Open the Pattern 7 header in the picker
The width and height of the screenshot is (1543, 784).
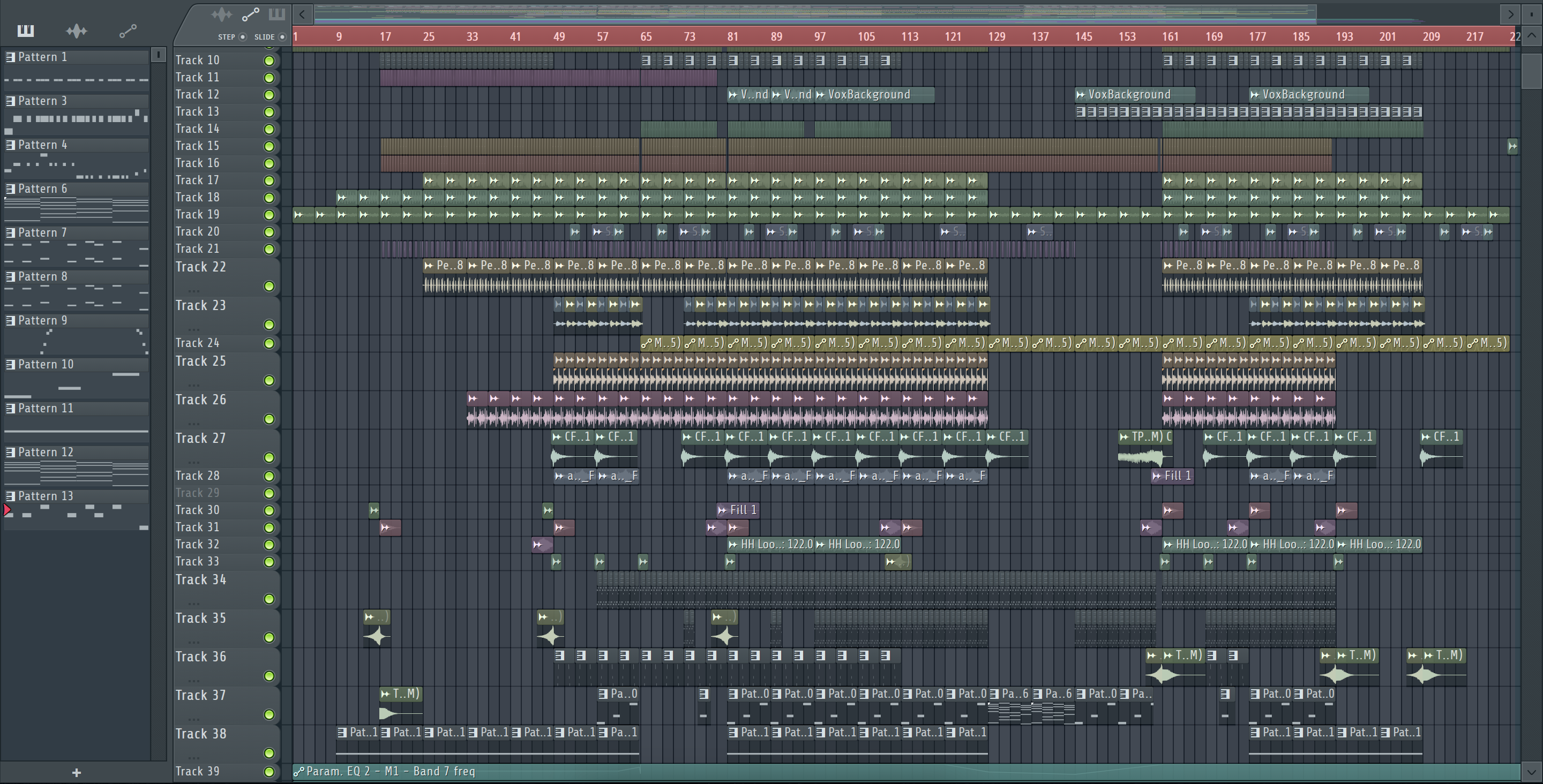[76, 232]
